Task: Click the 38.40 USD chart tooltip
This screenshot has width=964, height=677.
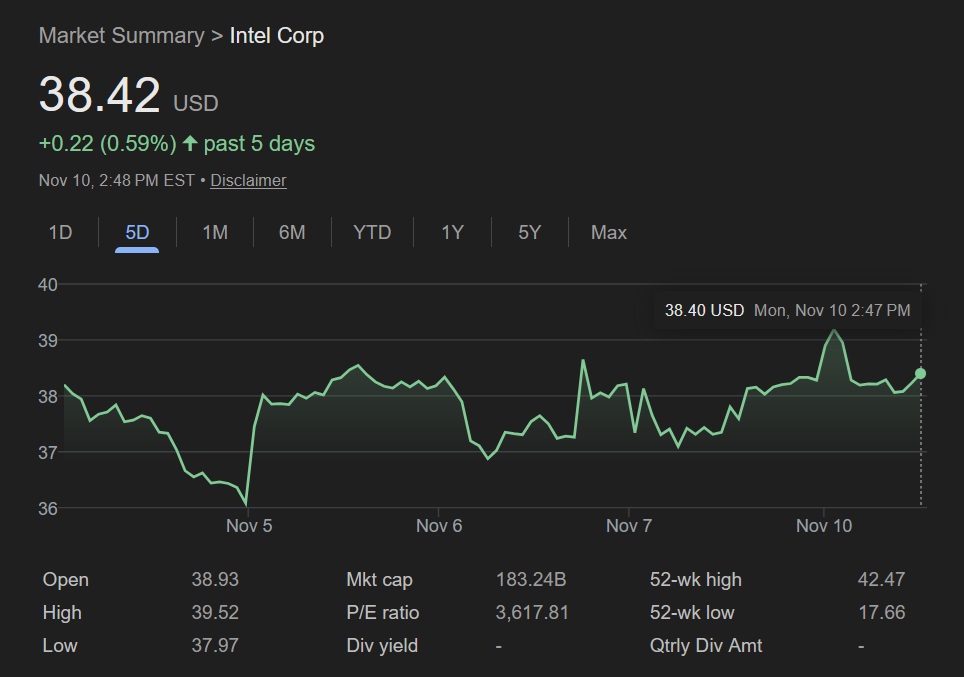Action: [787, 310]
